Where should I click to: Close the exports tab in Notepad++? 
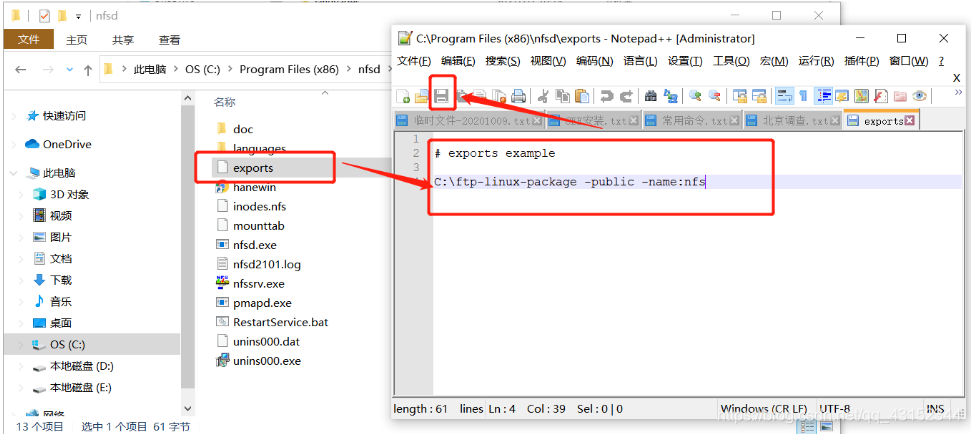[x=910, y=121]
